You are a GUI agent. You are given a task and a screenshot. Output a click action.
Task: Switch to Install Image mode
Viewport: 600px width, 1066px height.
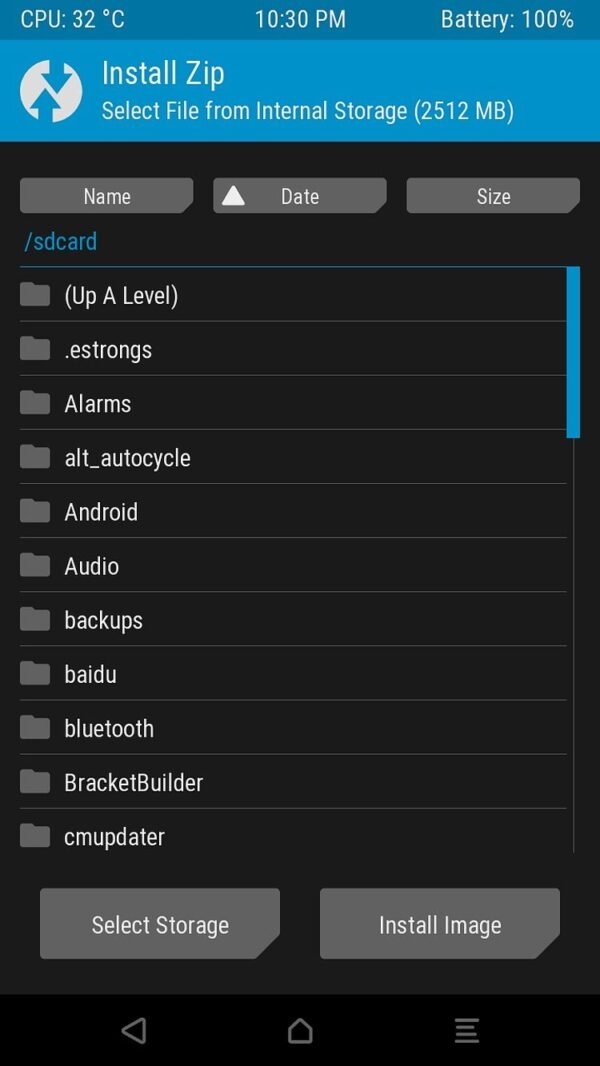pos(440,925)
